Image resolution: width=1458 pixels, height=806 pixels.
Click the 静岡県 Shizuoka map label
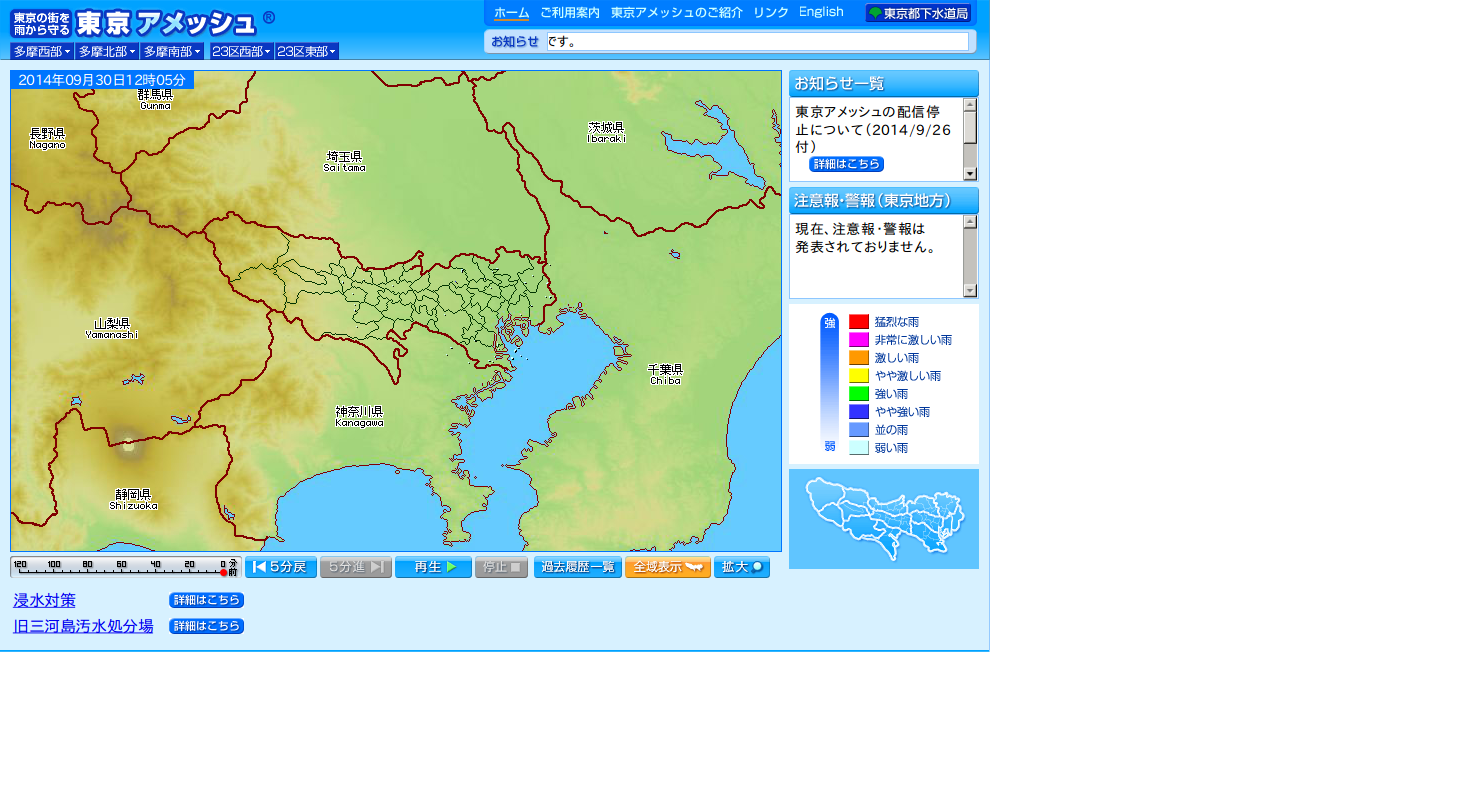[x=133, y=500]
